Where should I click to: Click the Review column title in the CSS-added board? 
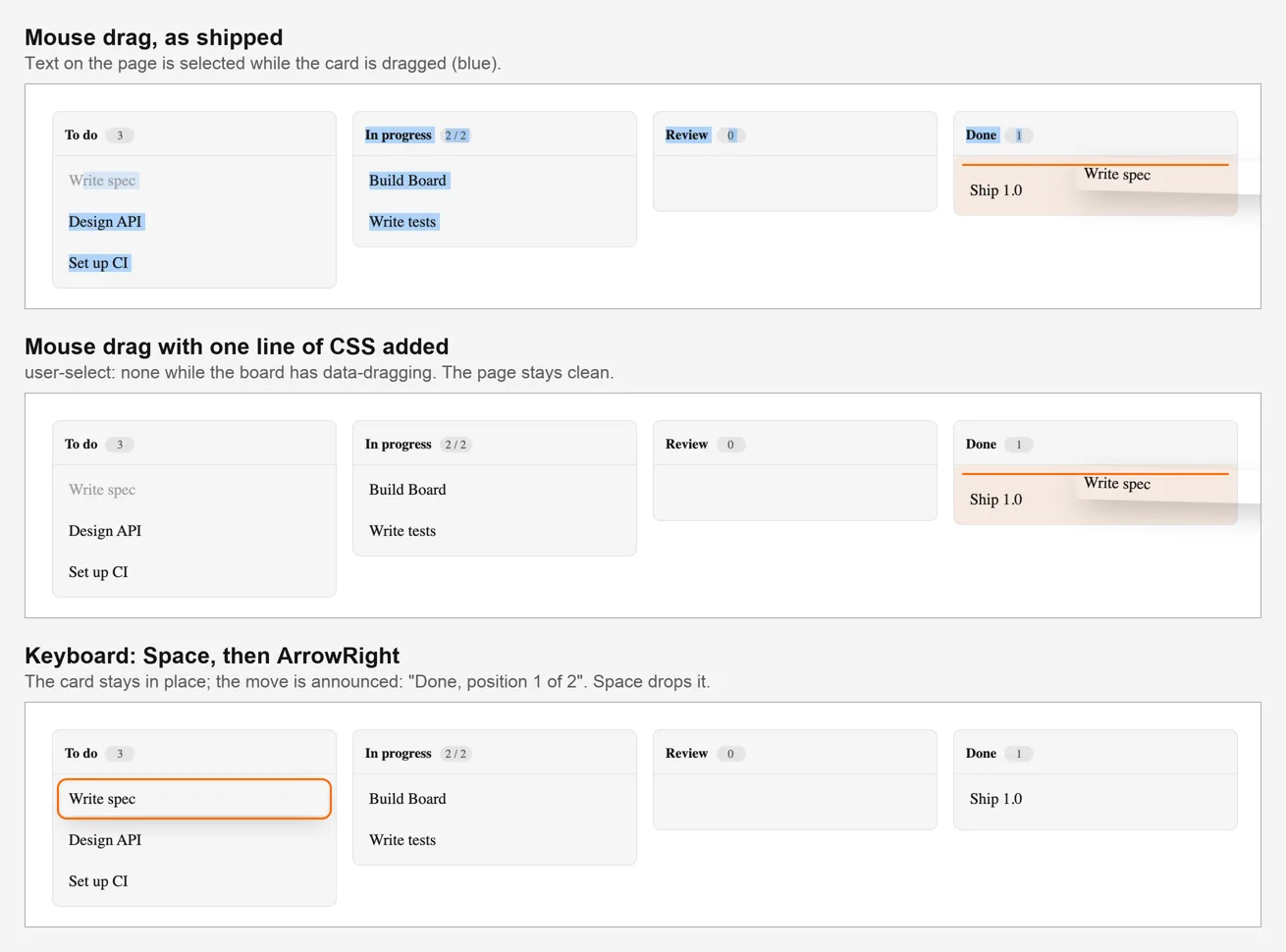(686, 445)
